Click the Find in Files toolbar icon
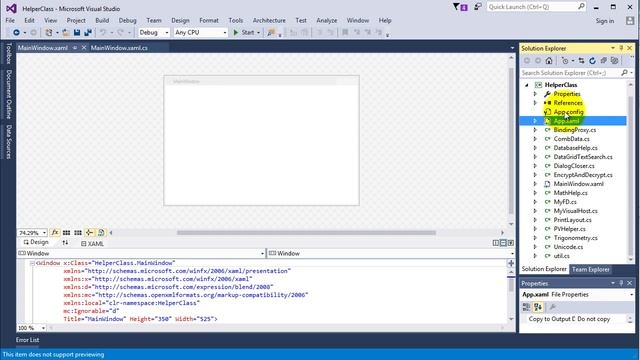640x360 pixels. pyautogui.click(x=271, y=32)
